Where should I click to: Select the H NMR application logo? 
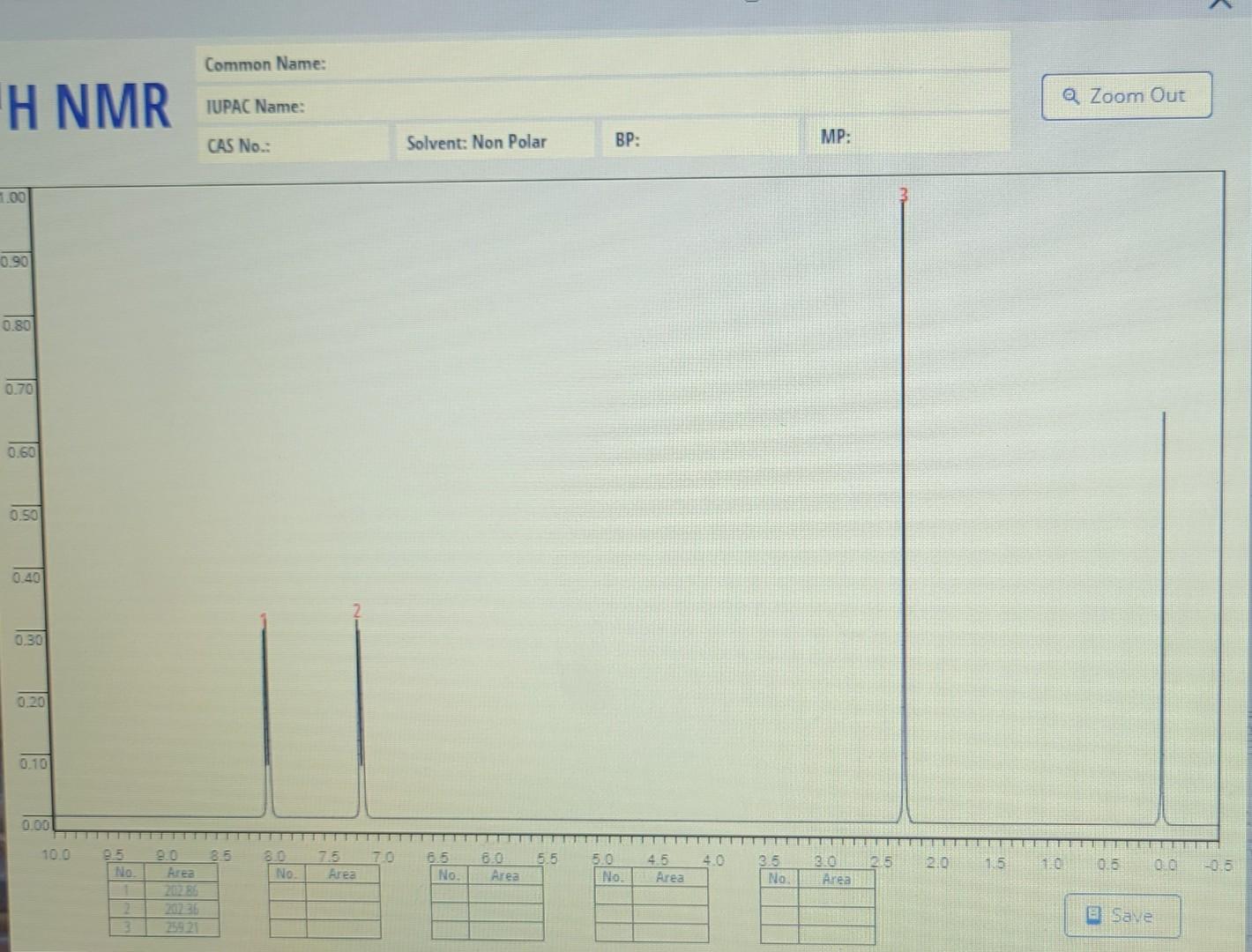pyautogui.click(x=88, y=104)
